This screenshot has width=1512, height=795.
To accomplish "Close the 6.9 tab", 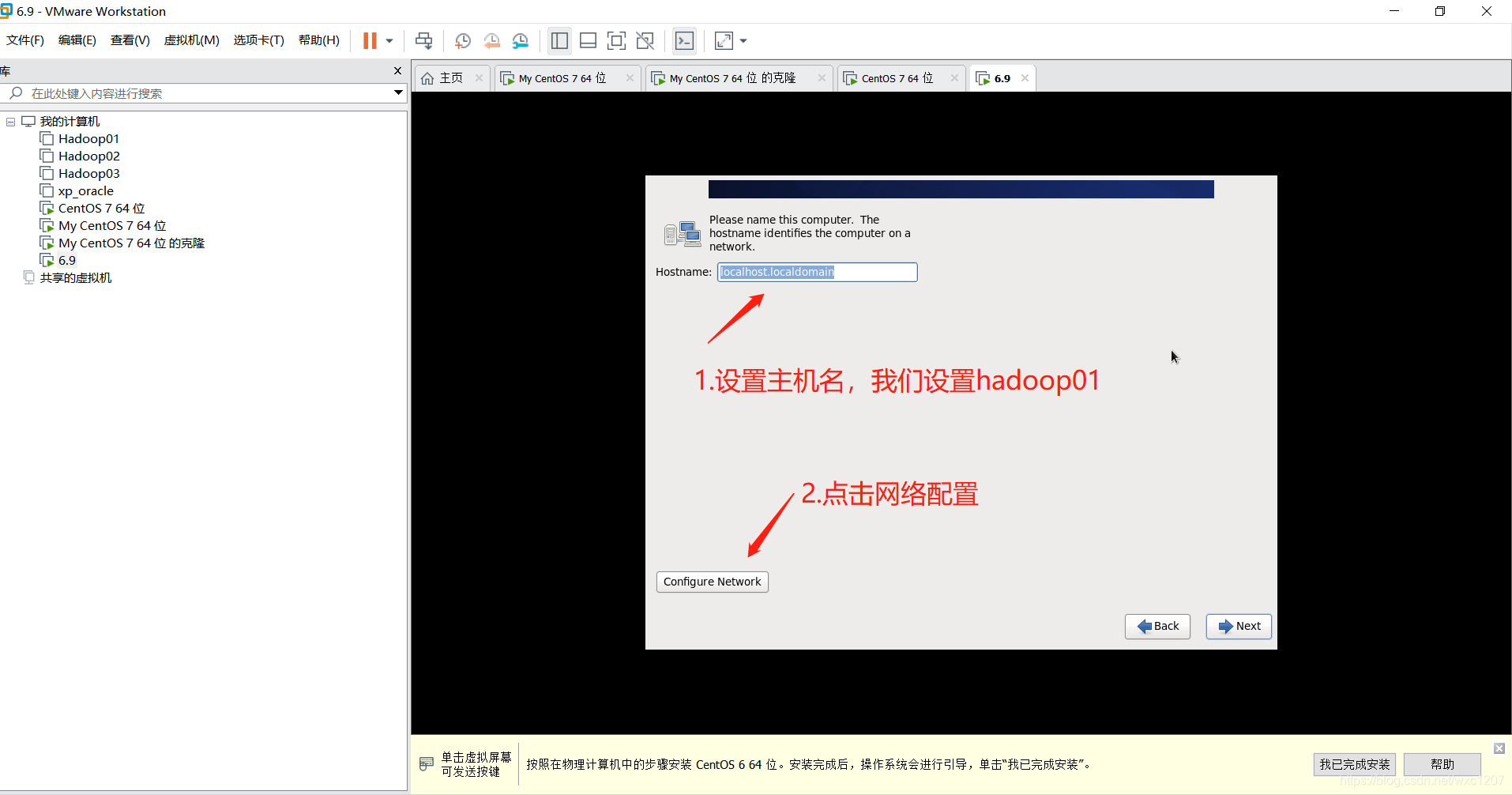I will point(1025,78).
